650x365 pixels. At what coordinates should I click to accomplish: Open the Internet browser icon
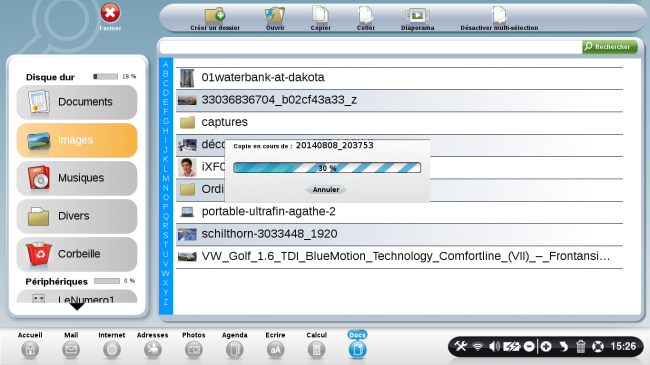coord(112,350)
